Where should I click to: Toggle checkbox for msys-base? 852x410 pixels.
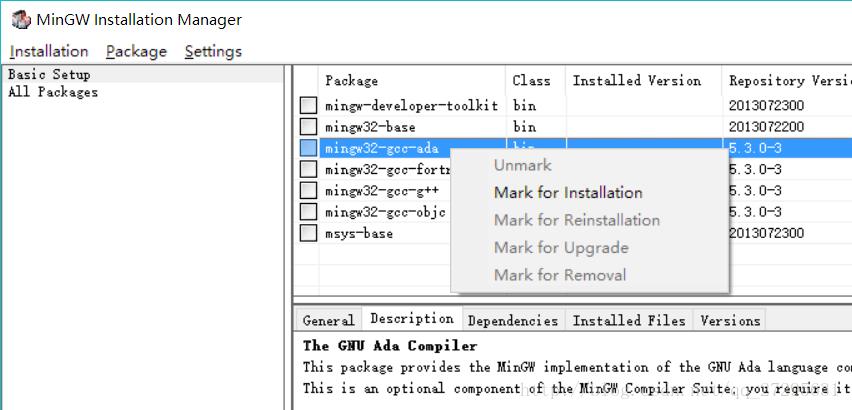[x=308, y=234]
